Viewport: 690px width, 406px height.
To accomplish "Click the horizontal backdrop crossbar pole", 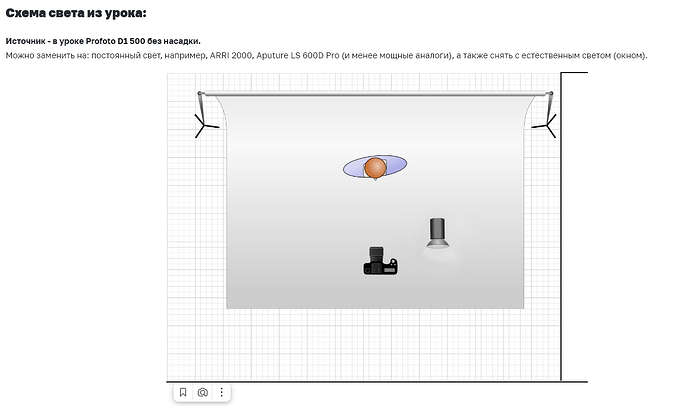I will 375,94.
